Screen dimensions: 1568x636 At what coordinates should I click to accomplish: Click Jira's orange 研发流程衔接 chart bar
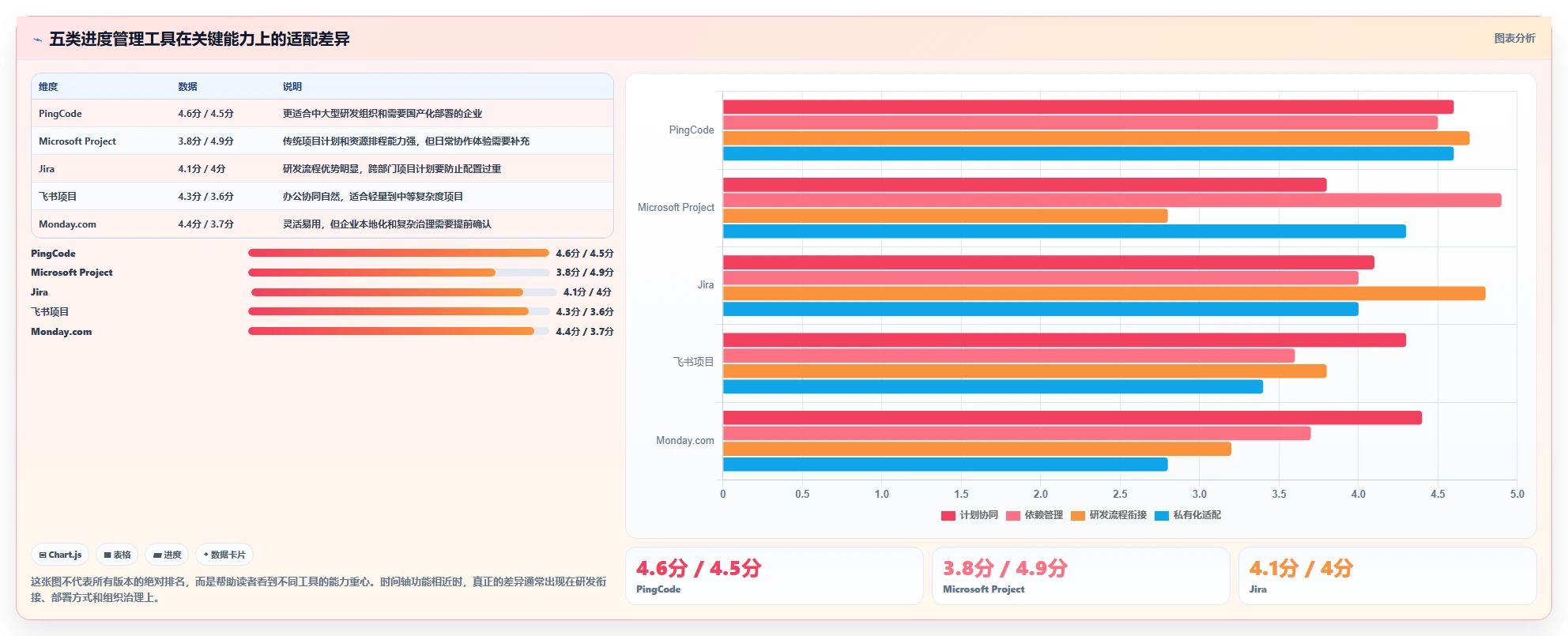click(x=1104, y=293)
